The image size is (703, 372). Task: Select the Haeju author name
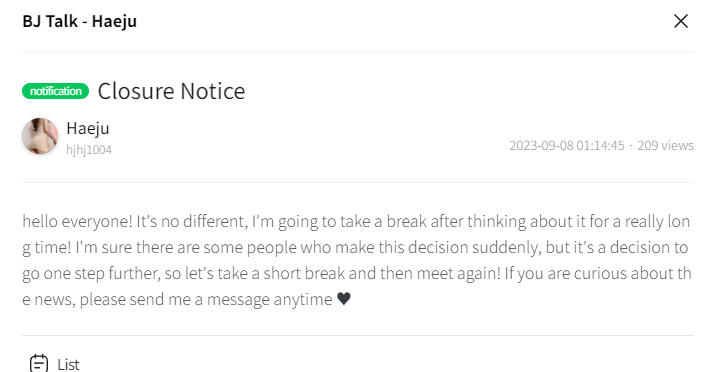[x=88, y=128]
